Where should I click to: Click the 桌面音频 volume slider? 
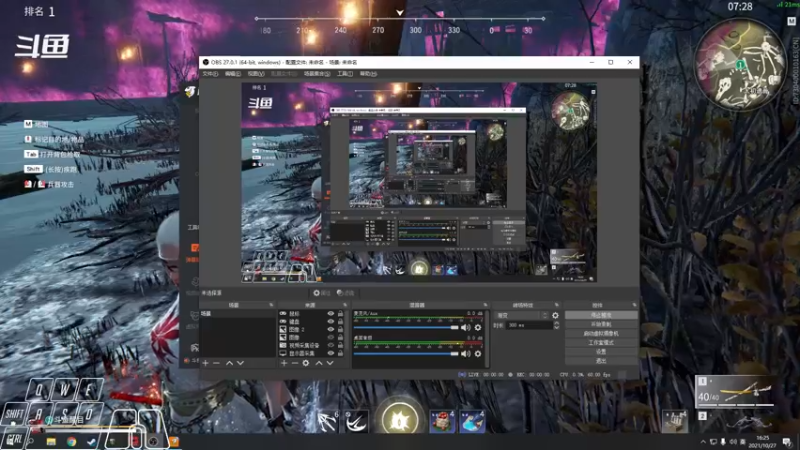tap(406, 354)
